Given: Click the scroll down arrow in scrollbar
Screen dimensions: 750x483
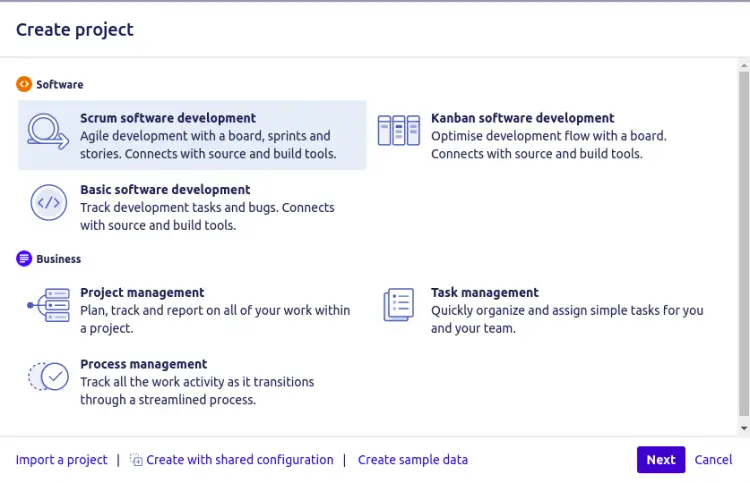Looking at the screenshot, I should pos(742,428).
